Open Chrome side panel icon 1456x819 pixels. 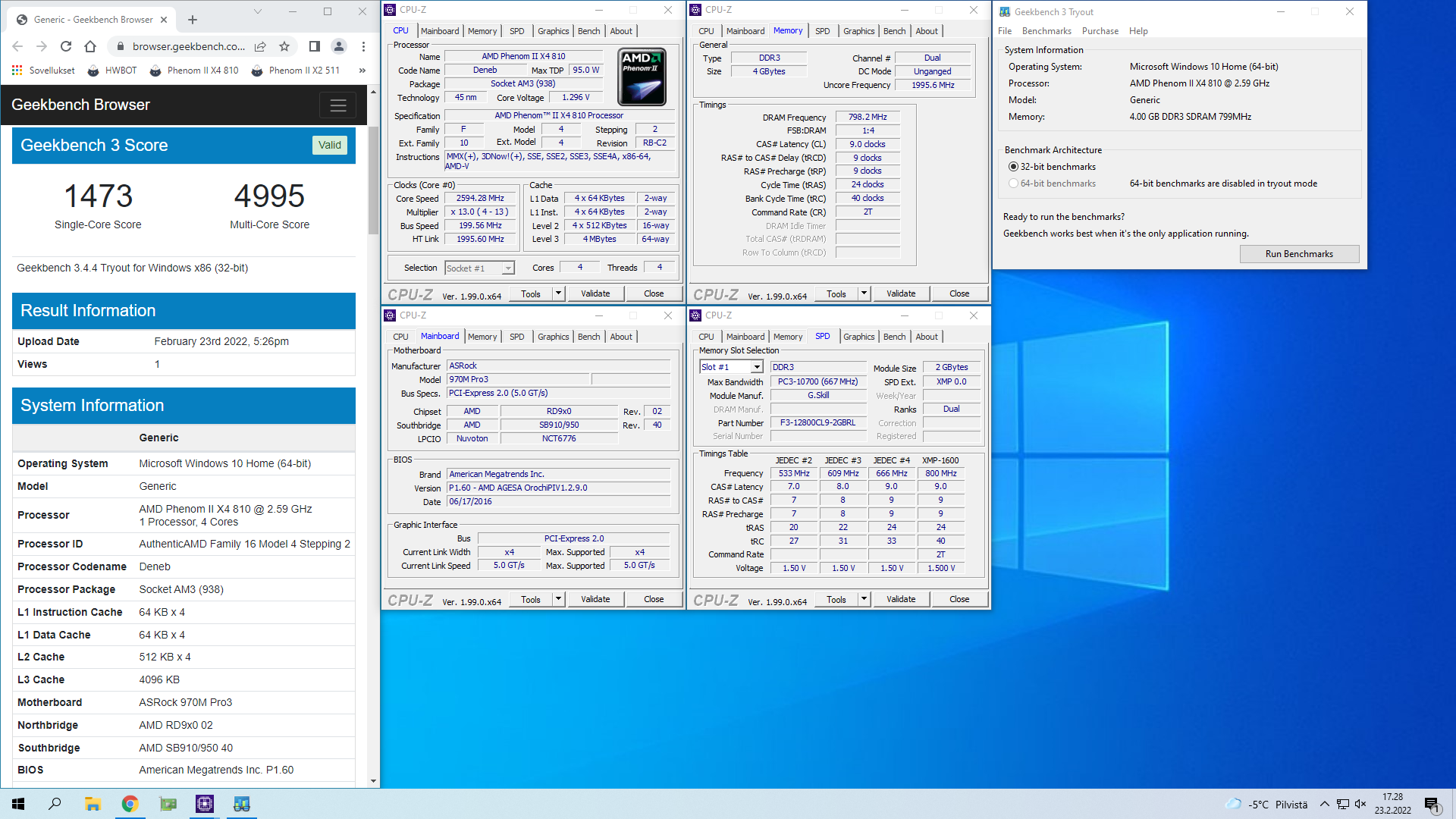314,46
